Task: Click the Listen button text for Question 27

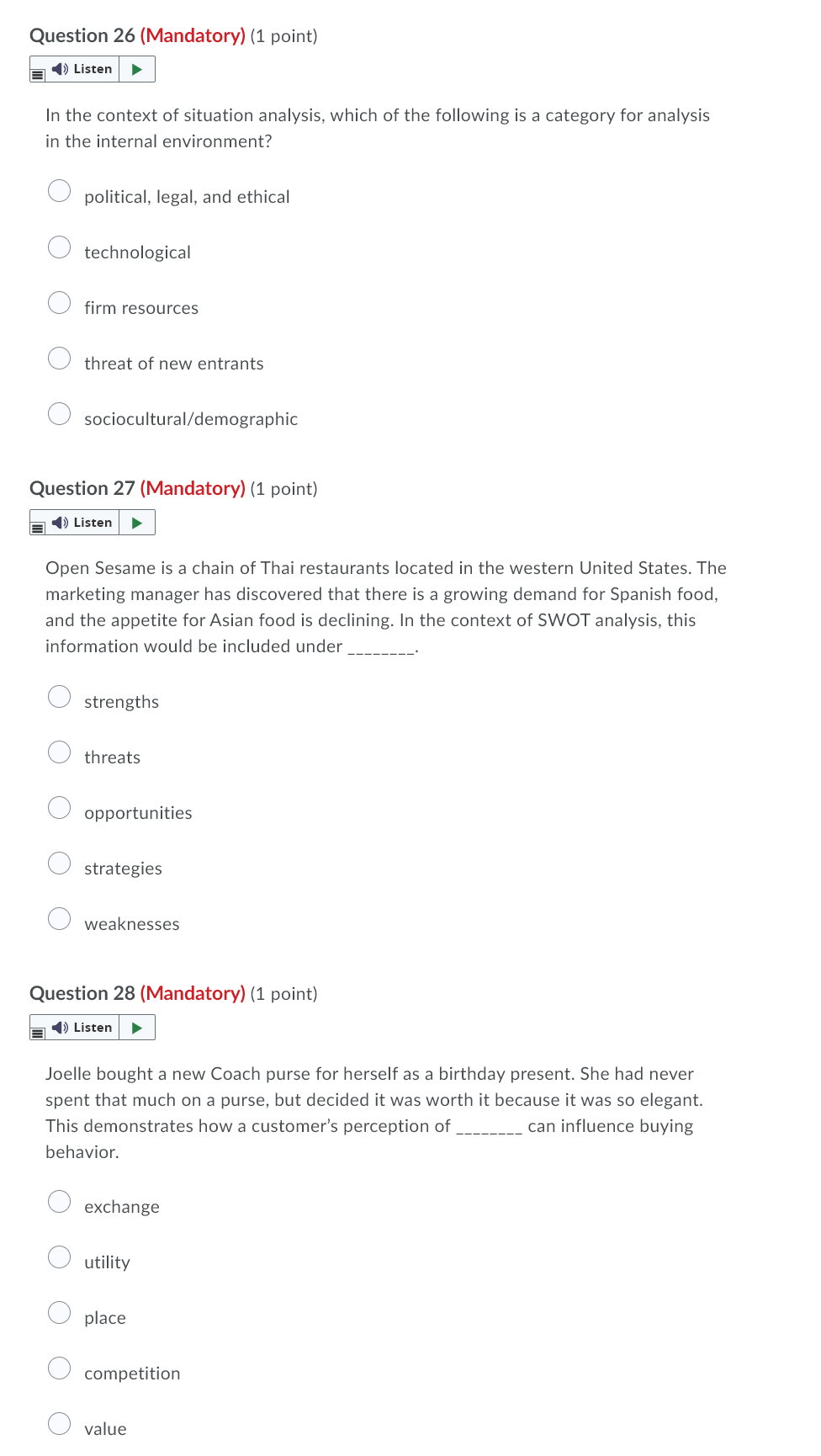Action: [x=93, y=523]
